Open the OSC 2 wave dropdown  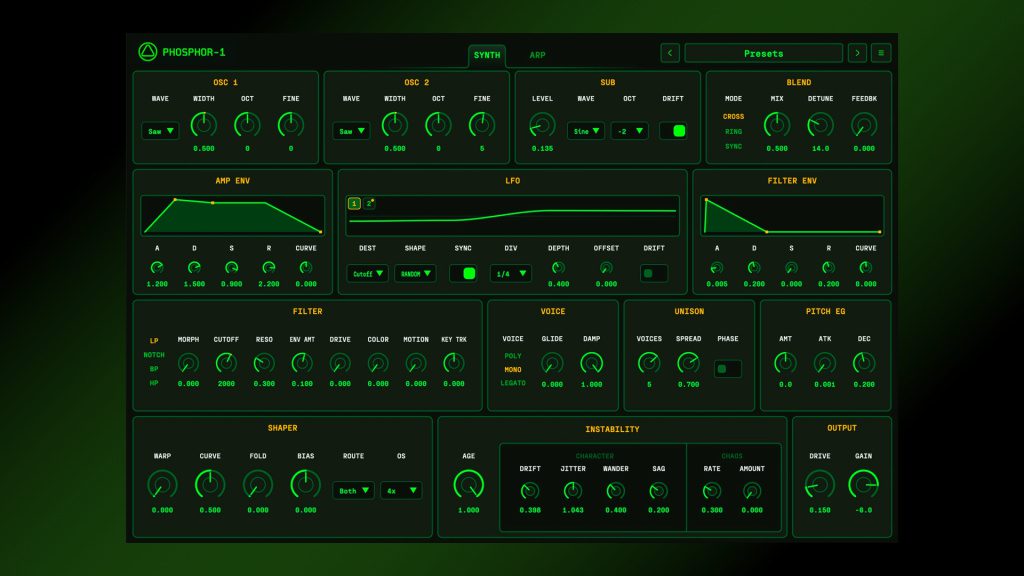tap(351, 131)
